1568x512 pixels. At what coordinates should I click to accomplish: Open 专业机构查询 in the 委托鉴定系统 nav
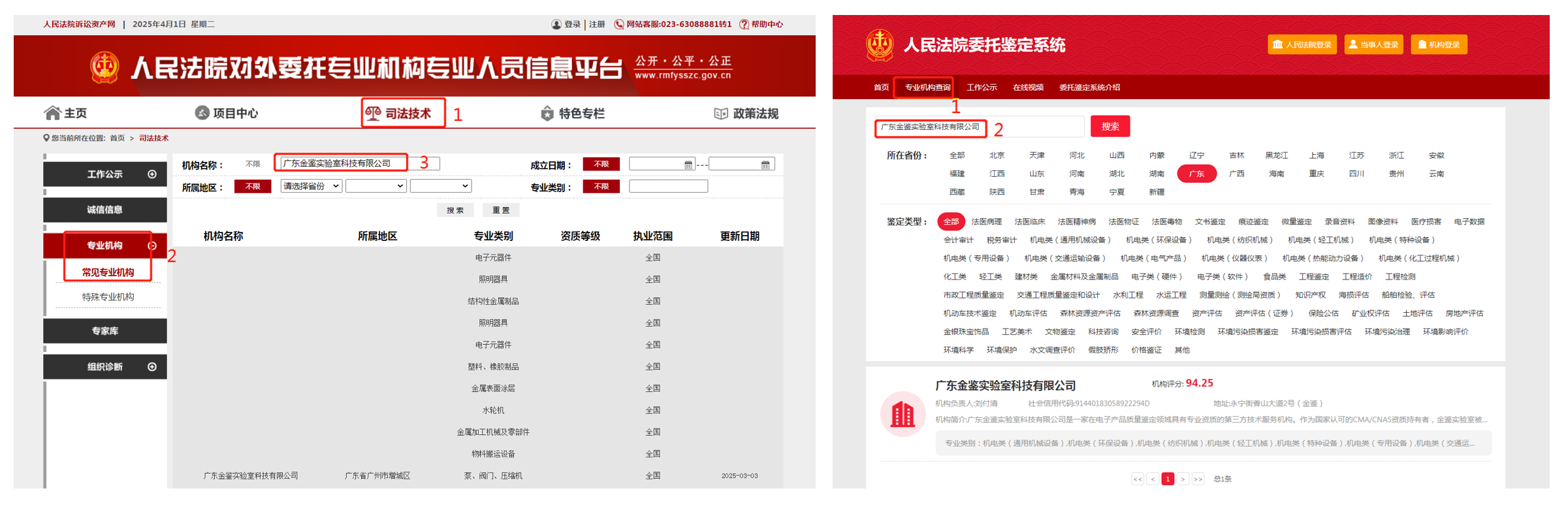click(927, 88)
